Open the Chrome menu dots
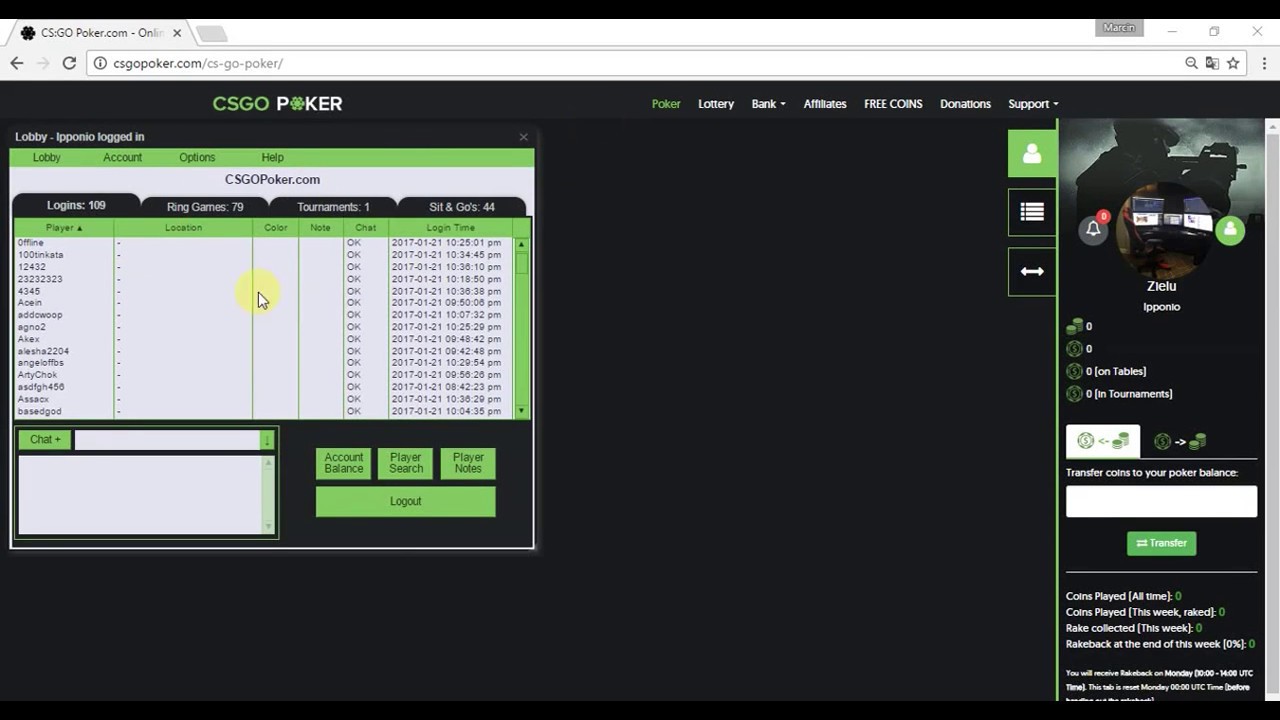This screenshot has width=1280, height=720. pos(1264,63)
